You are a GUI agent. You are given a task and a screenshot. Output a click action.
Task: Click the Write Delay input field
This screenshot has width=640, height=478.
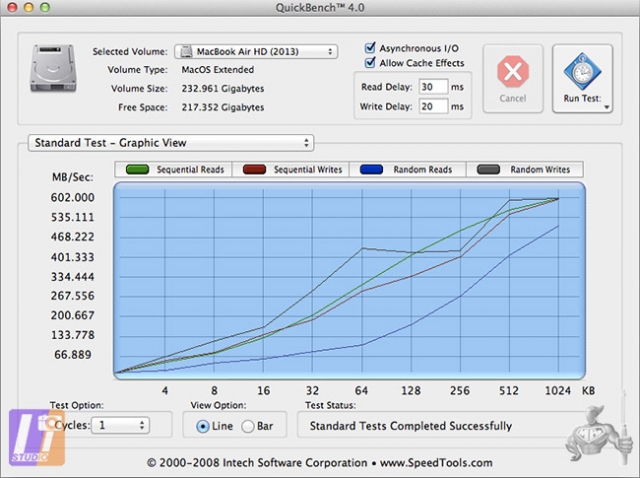433,107
